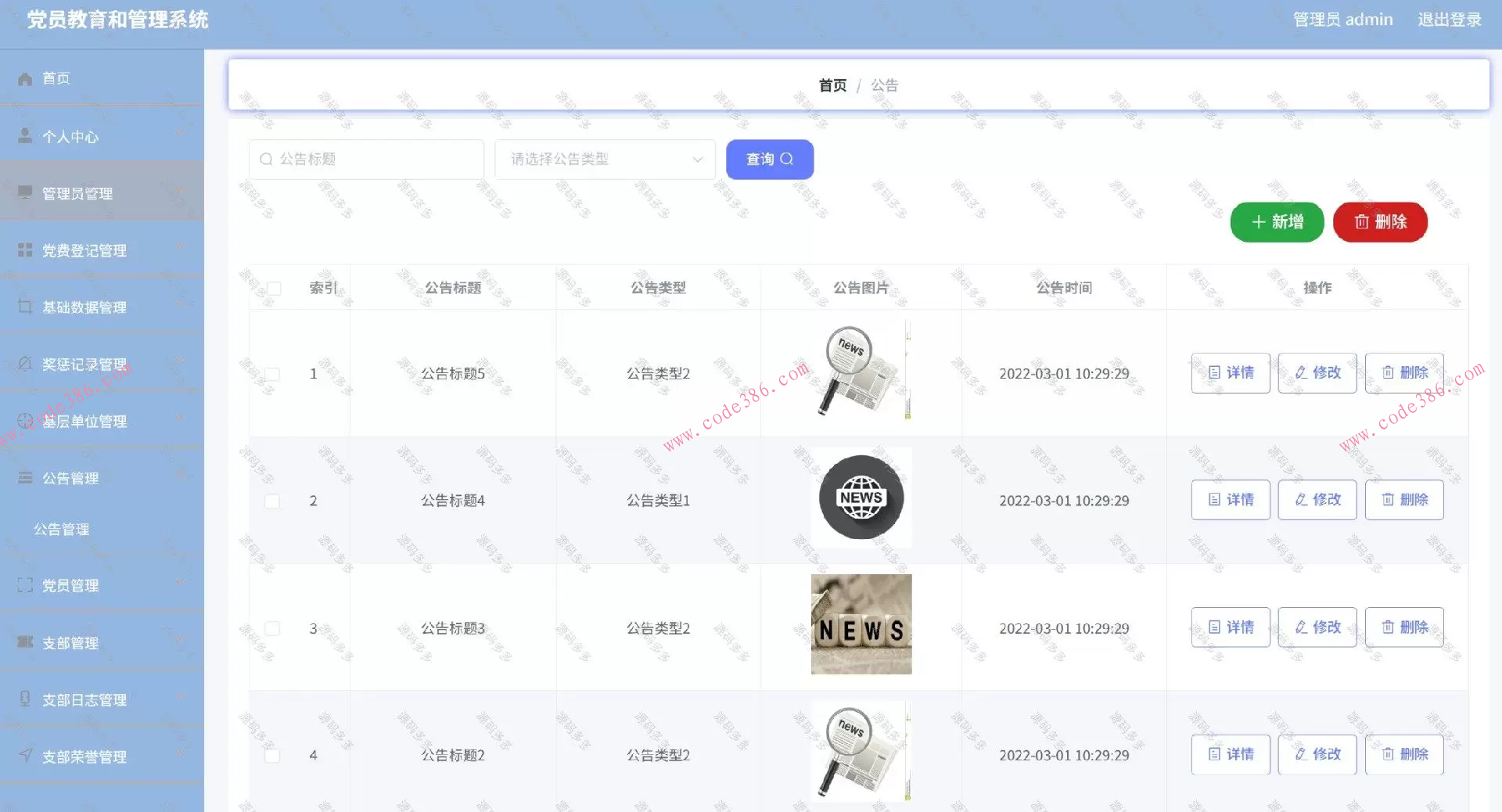Click the grid icon beside 党费登记管理
1502x812 pixels.
[x=23, y=250]
